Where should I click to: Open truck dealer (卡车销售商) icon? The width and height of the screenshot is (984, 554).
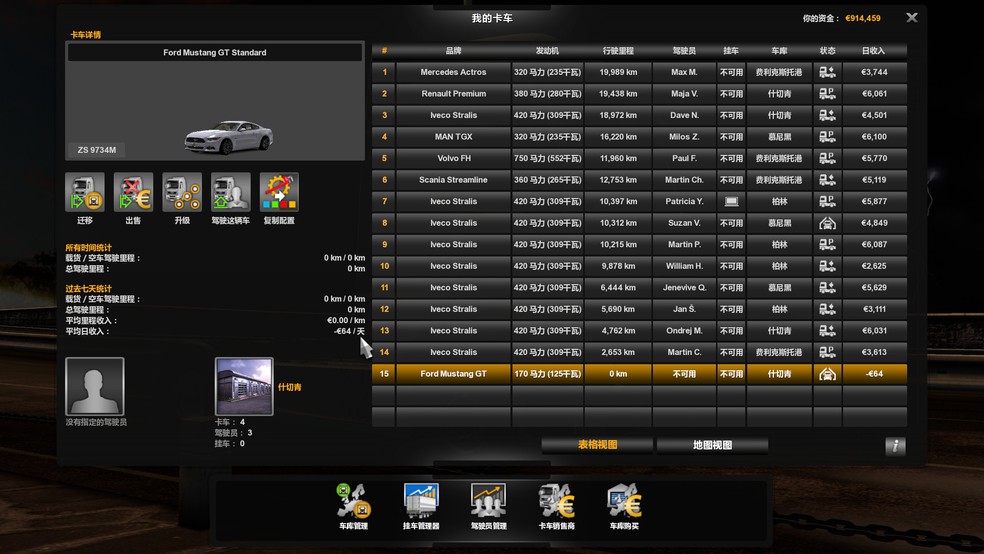tap(557, 501)
